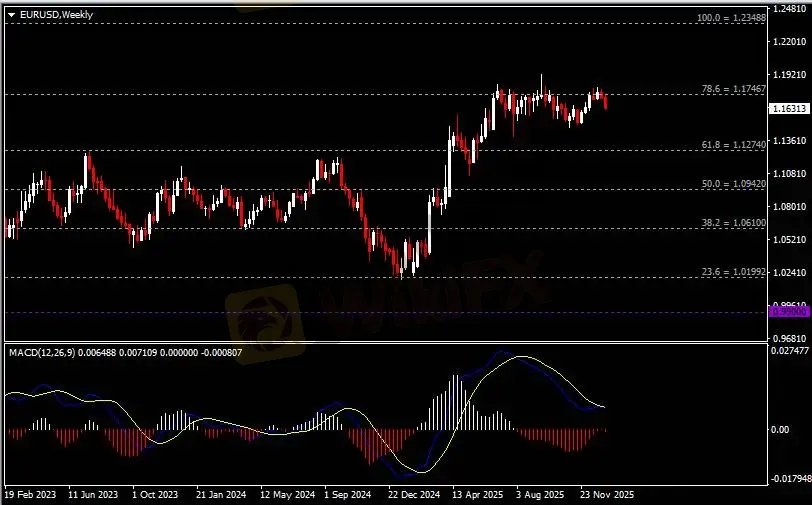Click the 22 Dec 2024 date marker
Viewport: 812px width, 505px height.
[x=414, y=494]
